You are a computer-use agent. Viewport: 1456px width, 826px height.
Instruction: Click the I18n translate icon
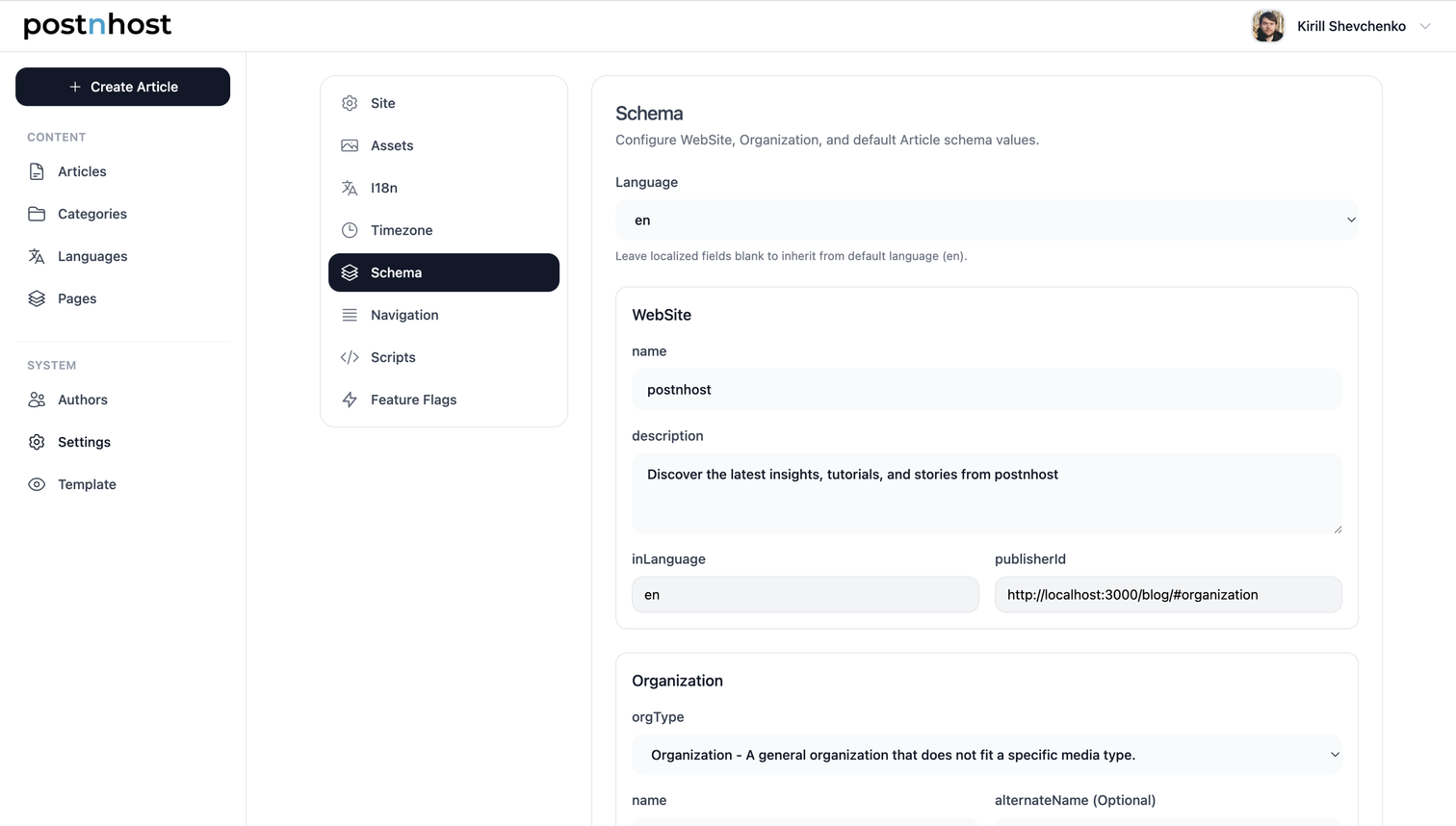point(350,188)
